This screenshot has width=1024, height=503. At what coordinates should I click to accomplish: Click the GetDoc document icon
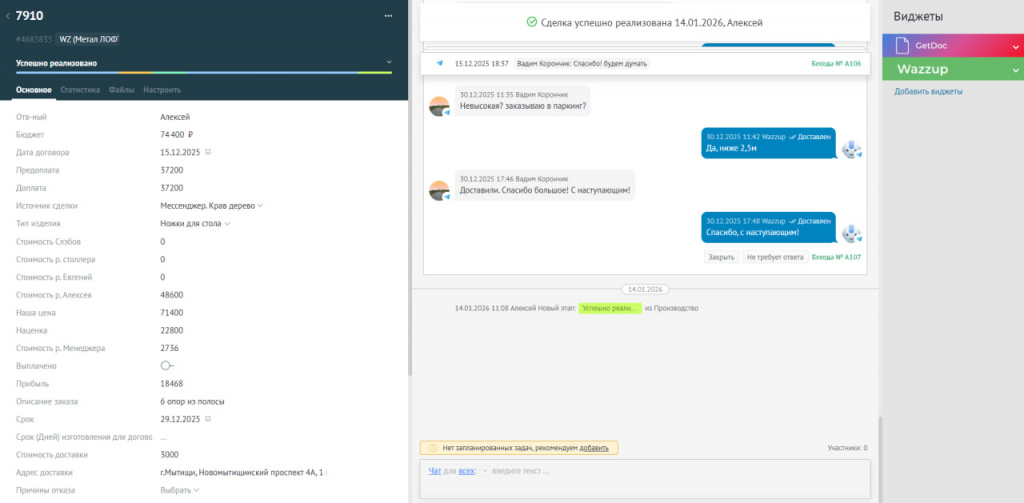[902, 46]
